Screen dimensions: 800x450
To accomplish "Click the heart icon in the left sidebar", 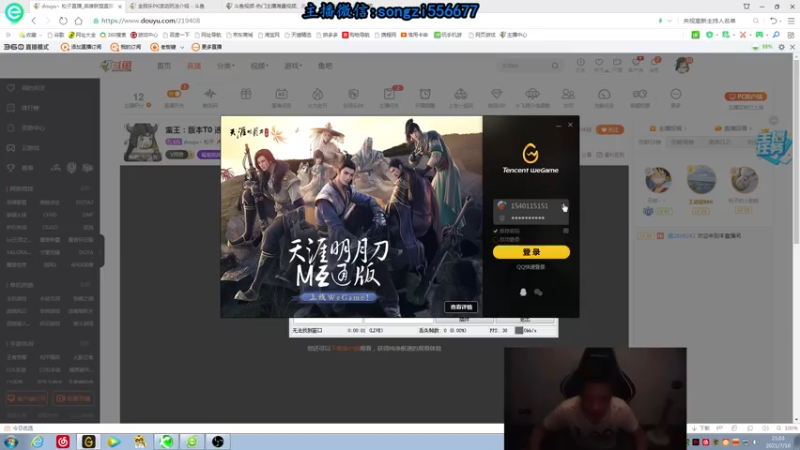I will (11, 88).
